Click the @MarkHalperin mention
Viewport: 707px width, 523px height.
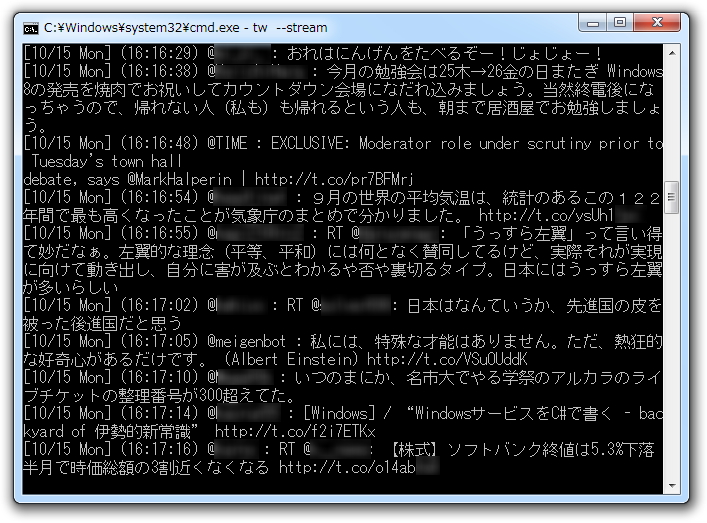click(x=179, y=179)
